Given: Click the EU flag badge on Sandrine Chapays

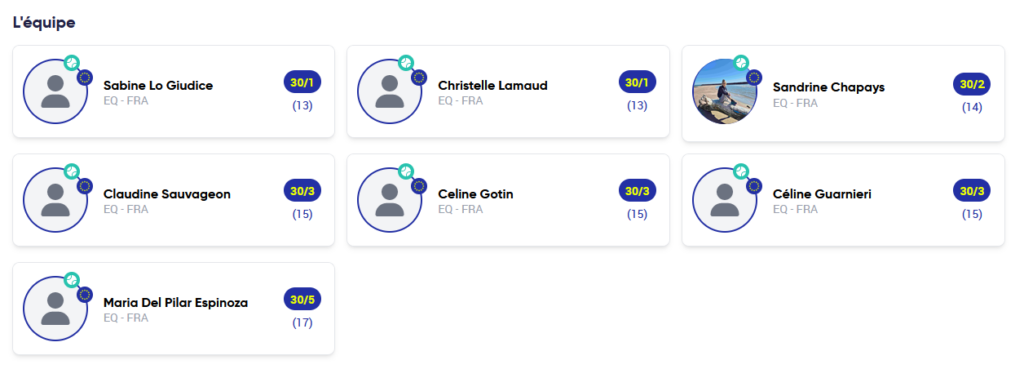Looking at the screenshot, I should [x=754, y=78].
